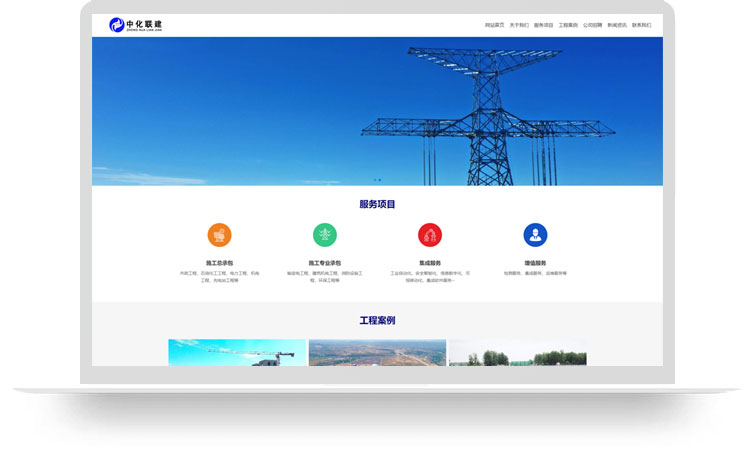This screenshot has width=751, height=462.
Task: Click the orange 施工总承包 service icon
Action: pyautogui.click(x=219, y=235)
